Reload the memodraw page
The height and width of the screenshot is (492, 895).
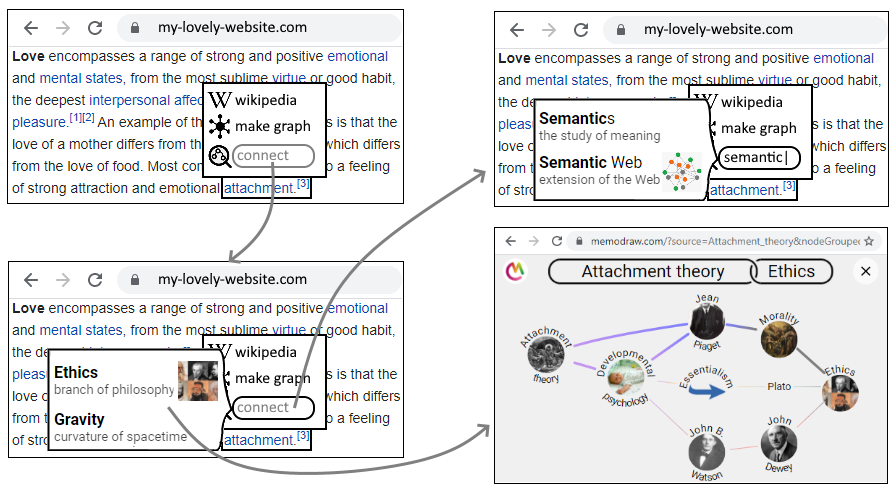pos(557,241)
